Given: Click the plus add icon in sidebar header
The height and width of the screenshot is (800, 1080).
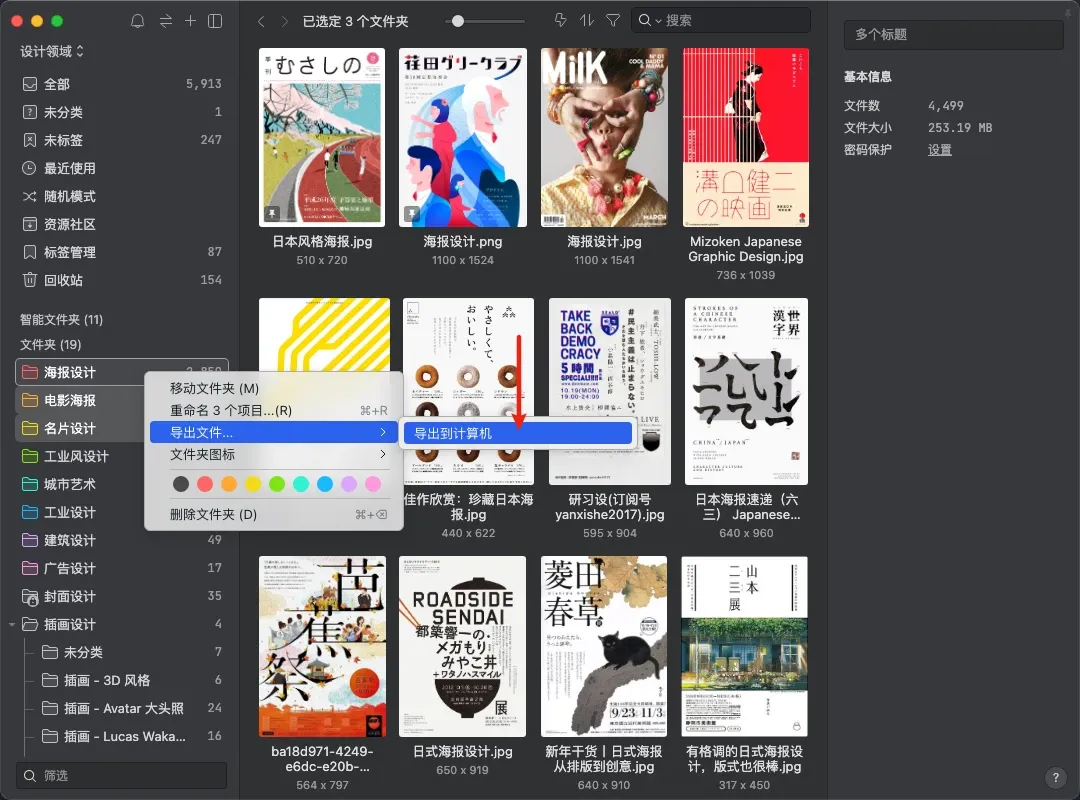Looking at the screenshot, I should pyautogui.click(x=191, y=21).
